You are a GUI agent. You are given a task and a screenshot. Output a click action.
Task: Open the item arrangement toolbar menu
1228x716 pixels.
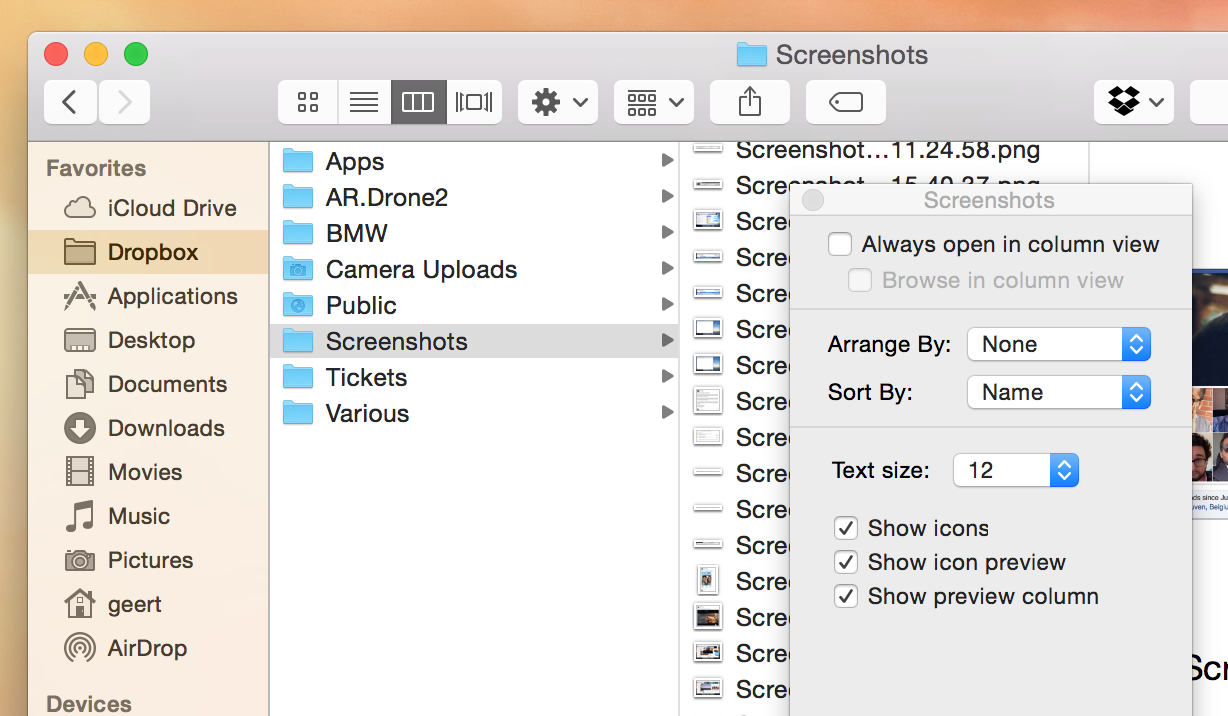point(653,102)
